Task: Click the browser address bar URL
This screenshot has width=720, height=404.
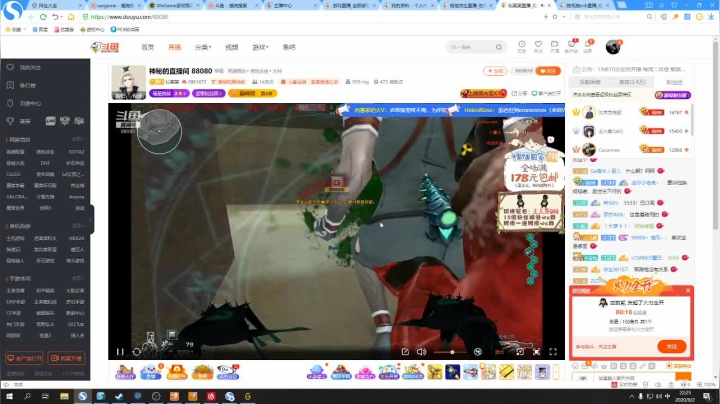Action: (x=129, y=17)
